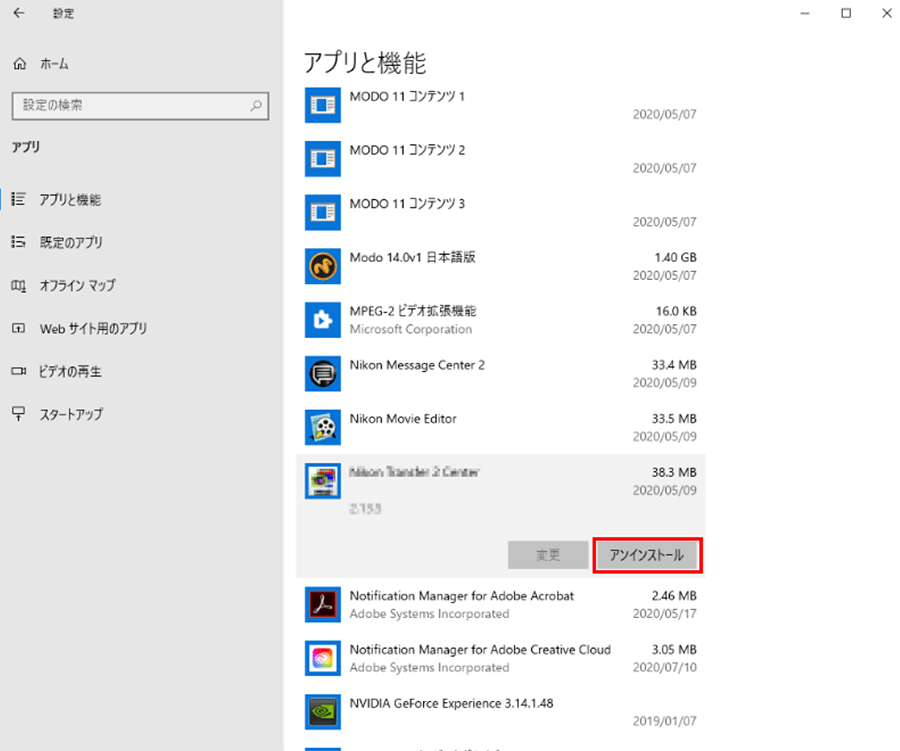Click Notification Manager for Adobe Acrobat icon
Screen dimensions: 900x751
[323, 605]
